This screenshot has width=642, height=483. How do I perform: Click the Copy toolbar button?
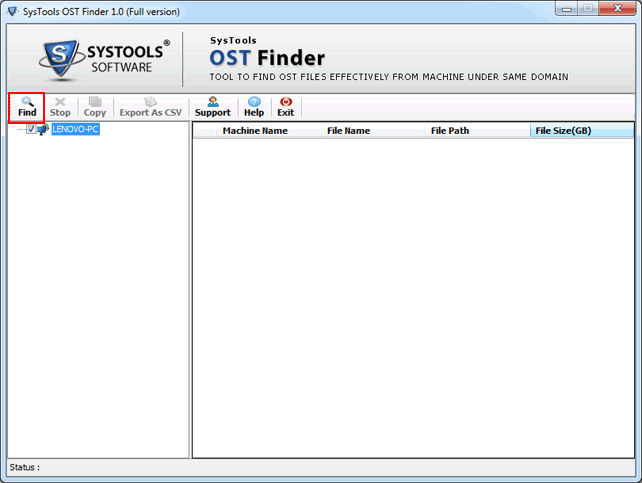(95, 107)
